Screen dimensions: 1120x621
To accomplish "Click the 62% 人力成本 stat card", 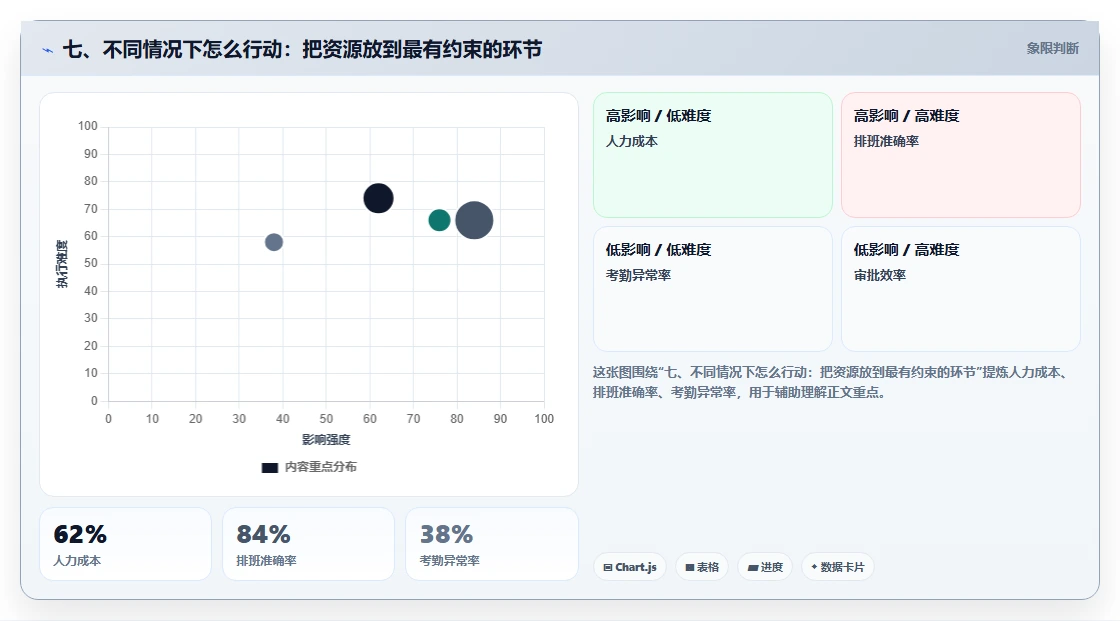I will 126,544.
